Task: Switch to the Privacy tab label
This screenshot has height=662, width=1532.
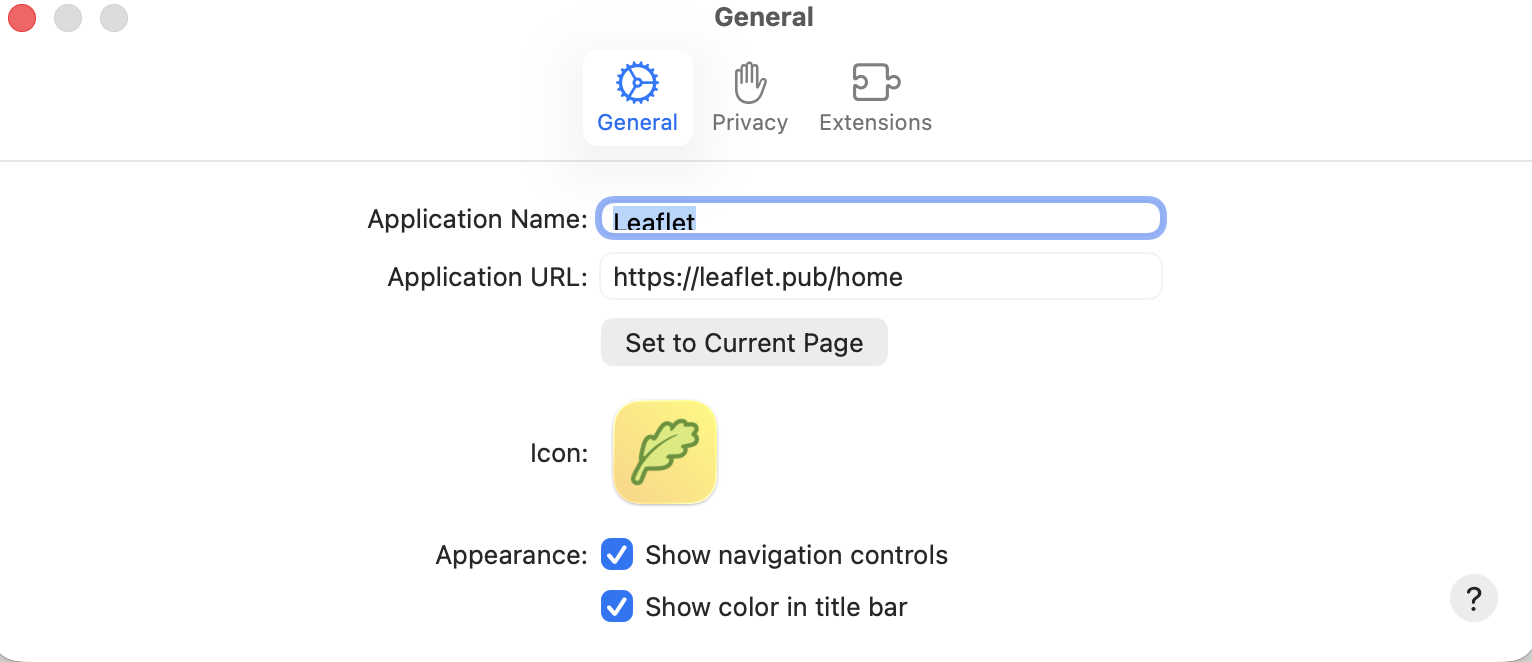Action: [750, 123]
